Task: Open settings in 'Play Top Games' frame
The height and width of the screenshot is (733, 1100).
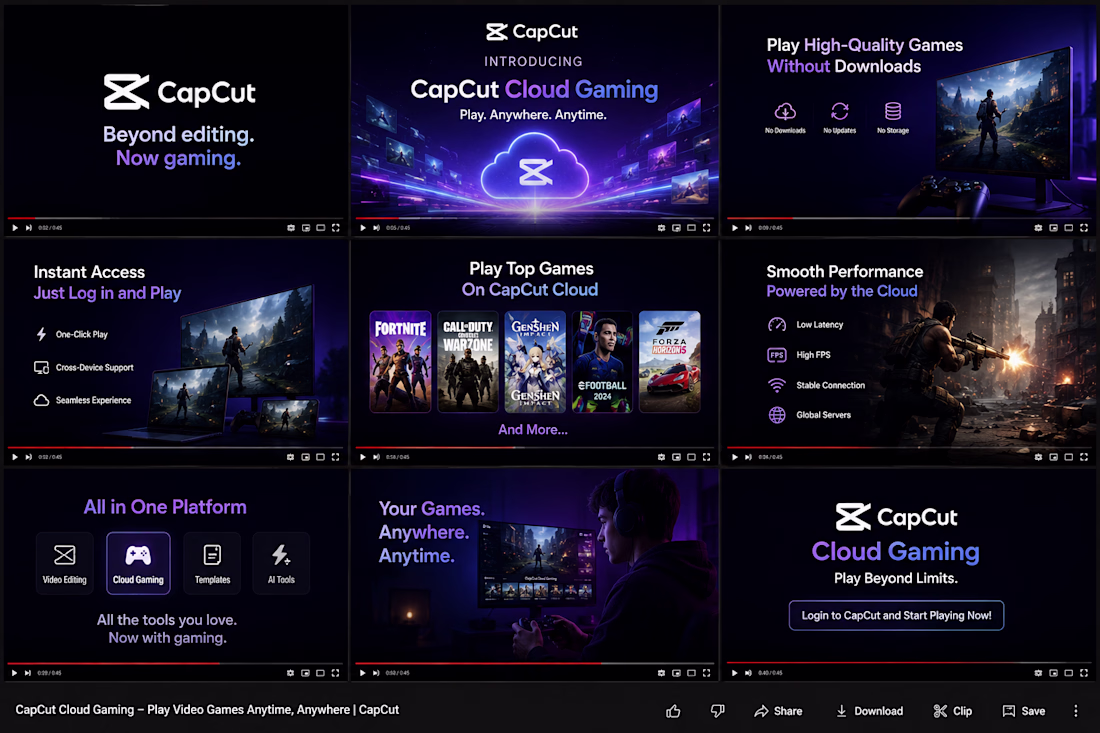Action: coord(661,457)
